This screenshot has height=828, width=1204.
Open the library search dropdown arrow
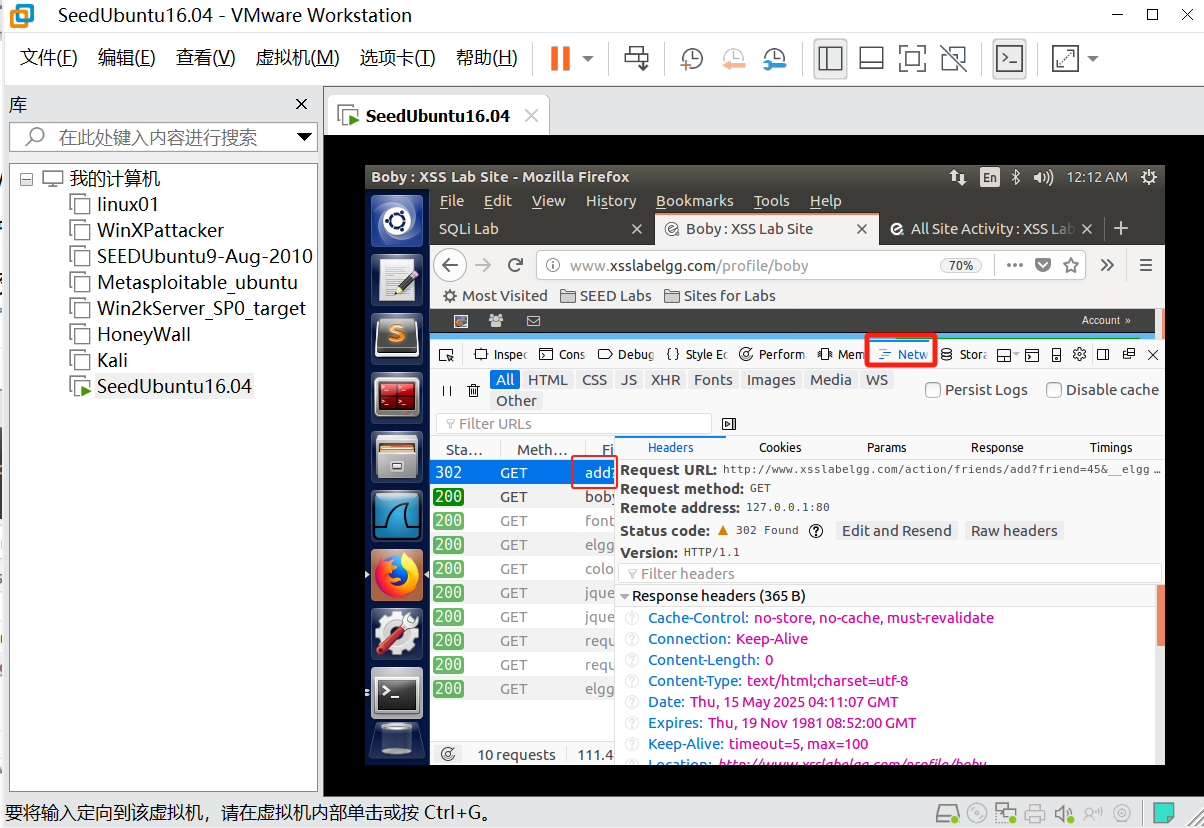click(x=305, y=137)
